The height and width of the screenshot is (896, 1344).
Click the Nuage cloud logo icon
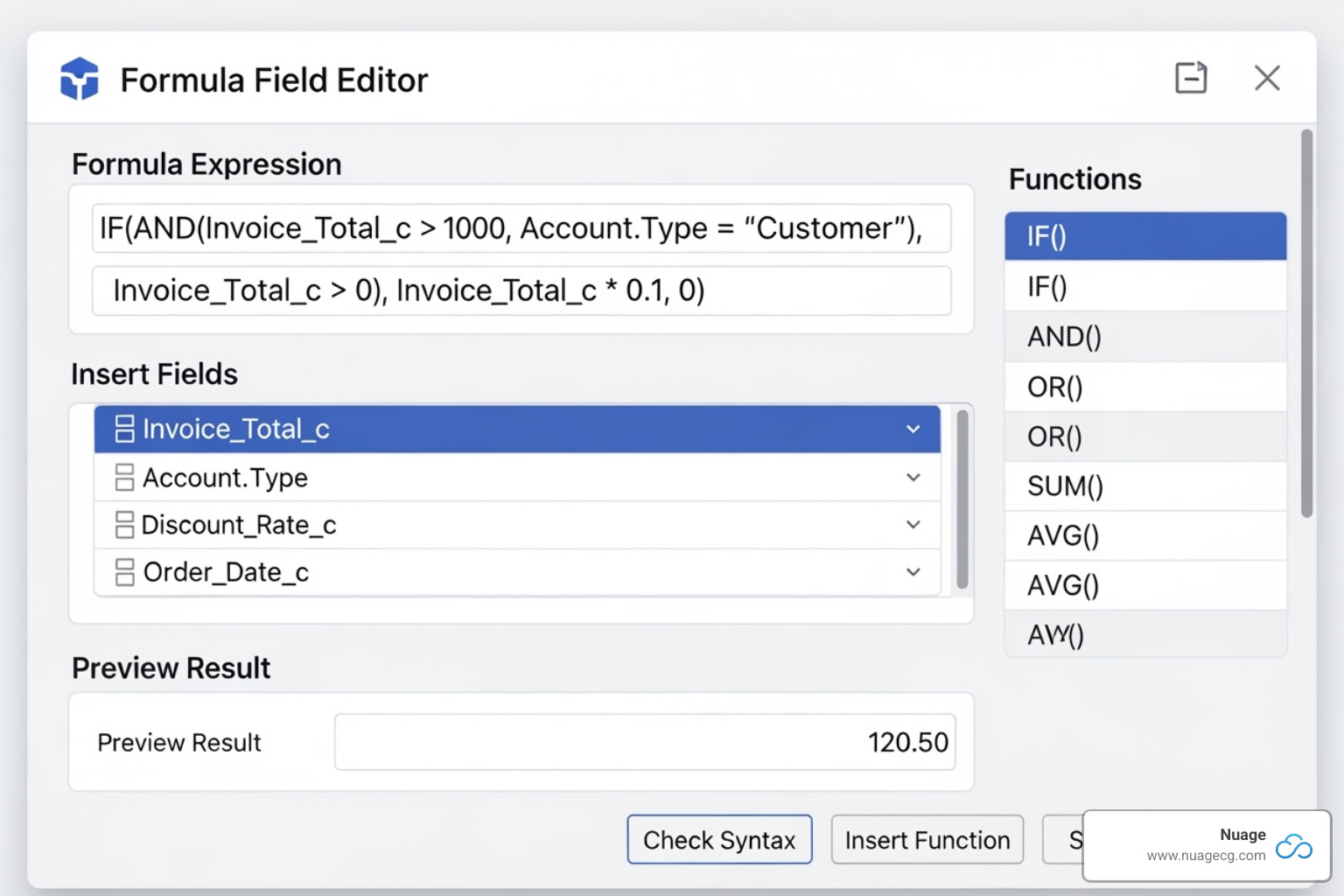pos(1293,846)
